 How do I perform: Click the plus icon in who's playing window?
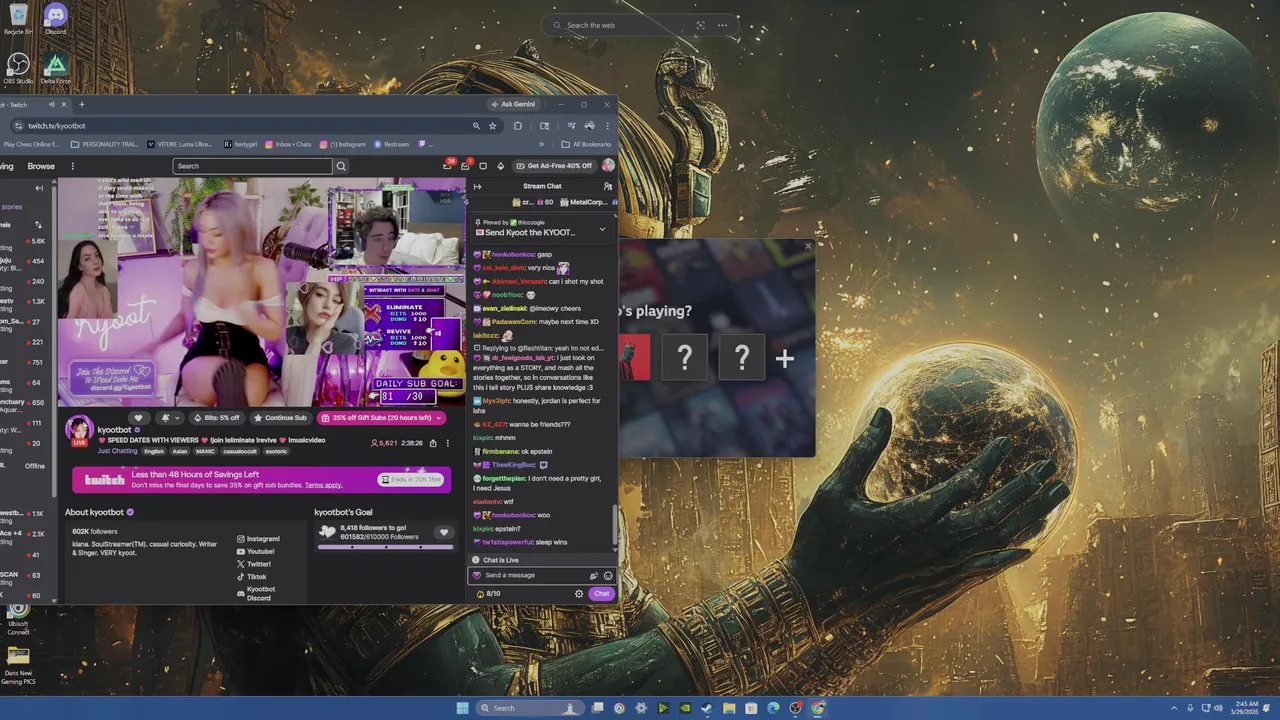coord(785,358)
